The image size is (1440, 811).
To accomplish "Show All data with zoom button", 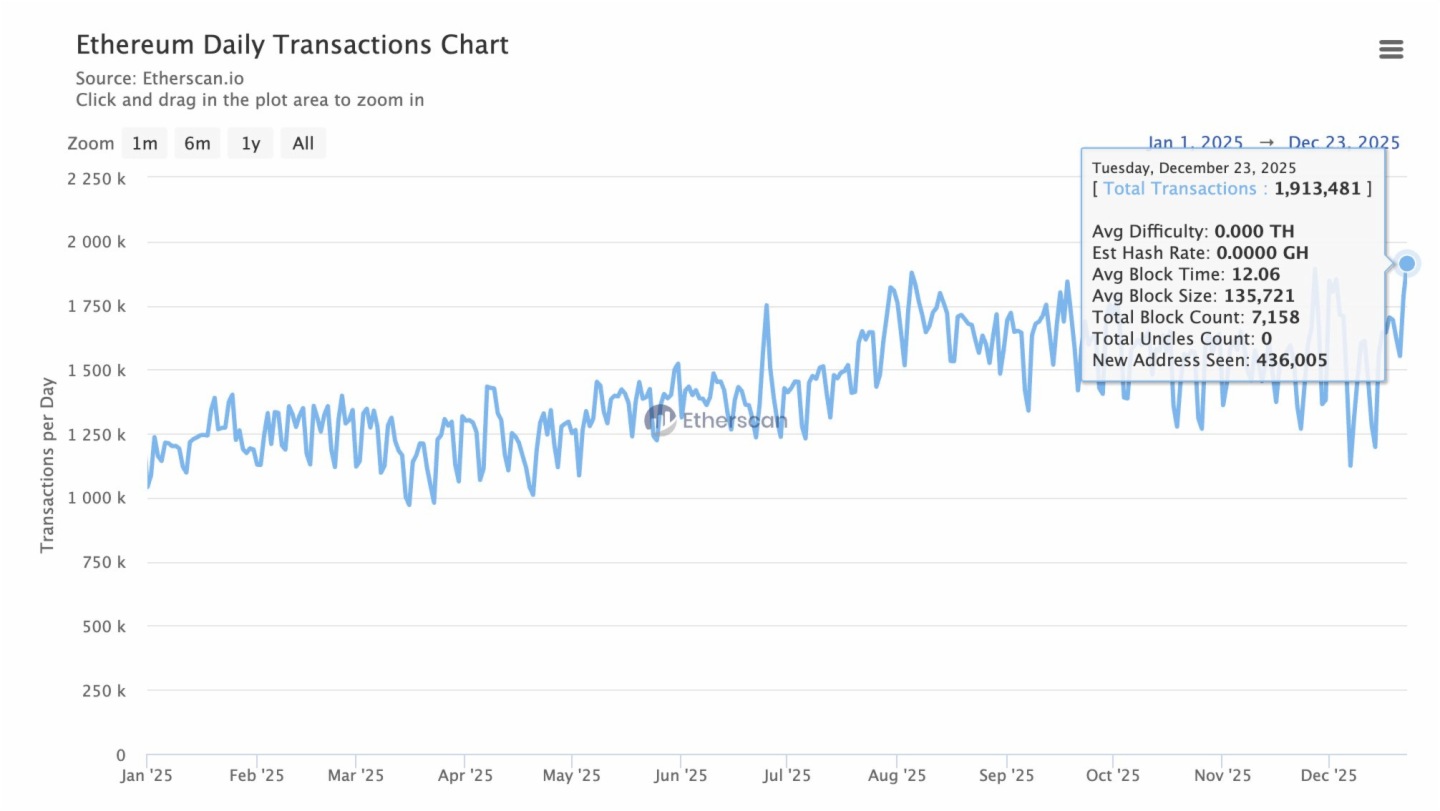I will (x=303, y=143).
